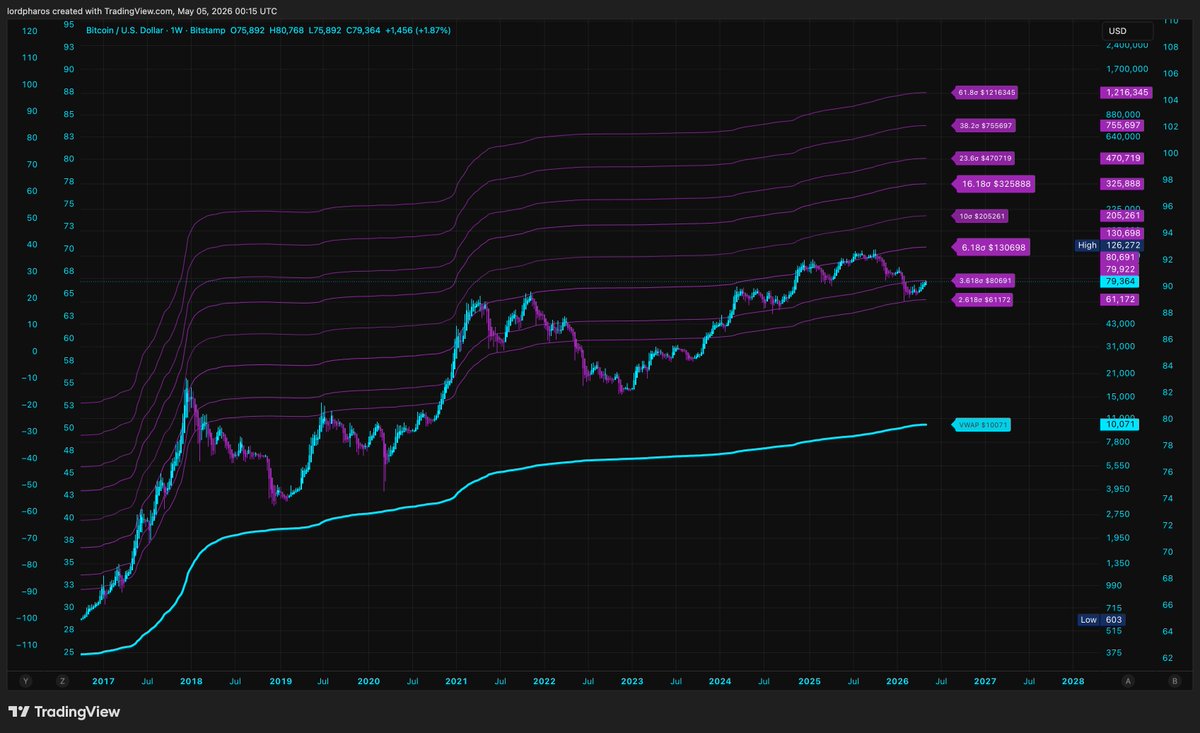Click 2025 on the time axis

pos(809,681)
